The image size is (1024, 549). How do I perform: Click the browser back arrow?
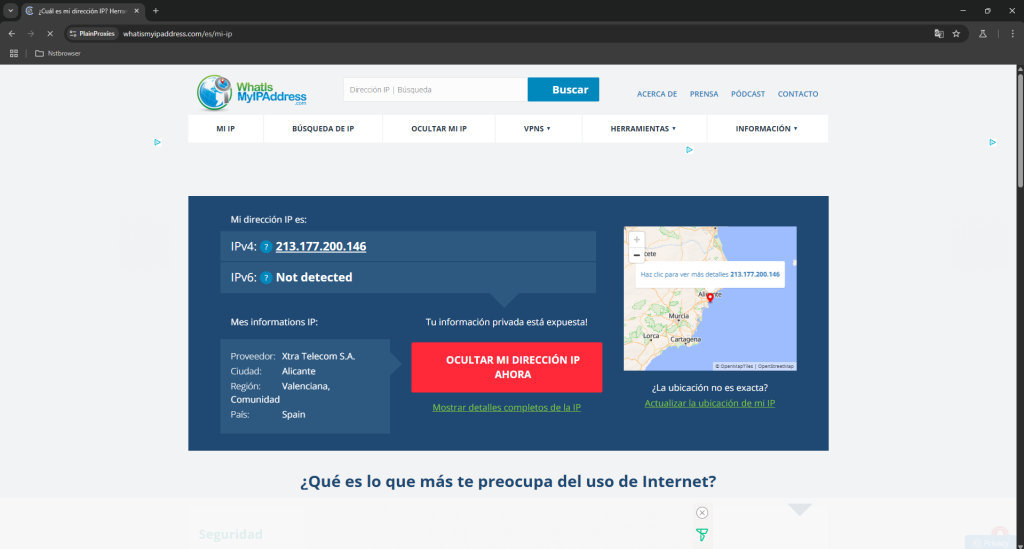pyautogui.click(x=12, y=33)
